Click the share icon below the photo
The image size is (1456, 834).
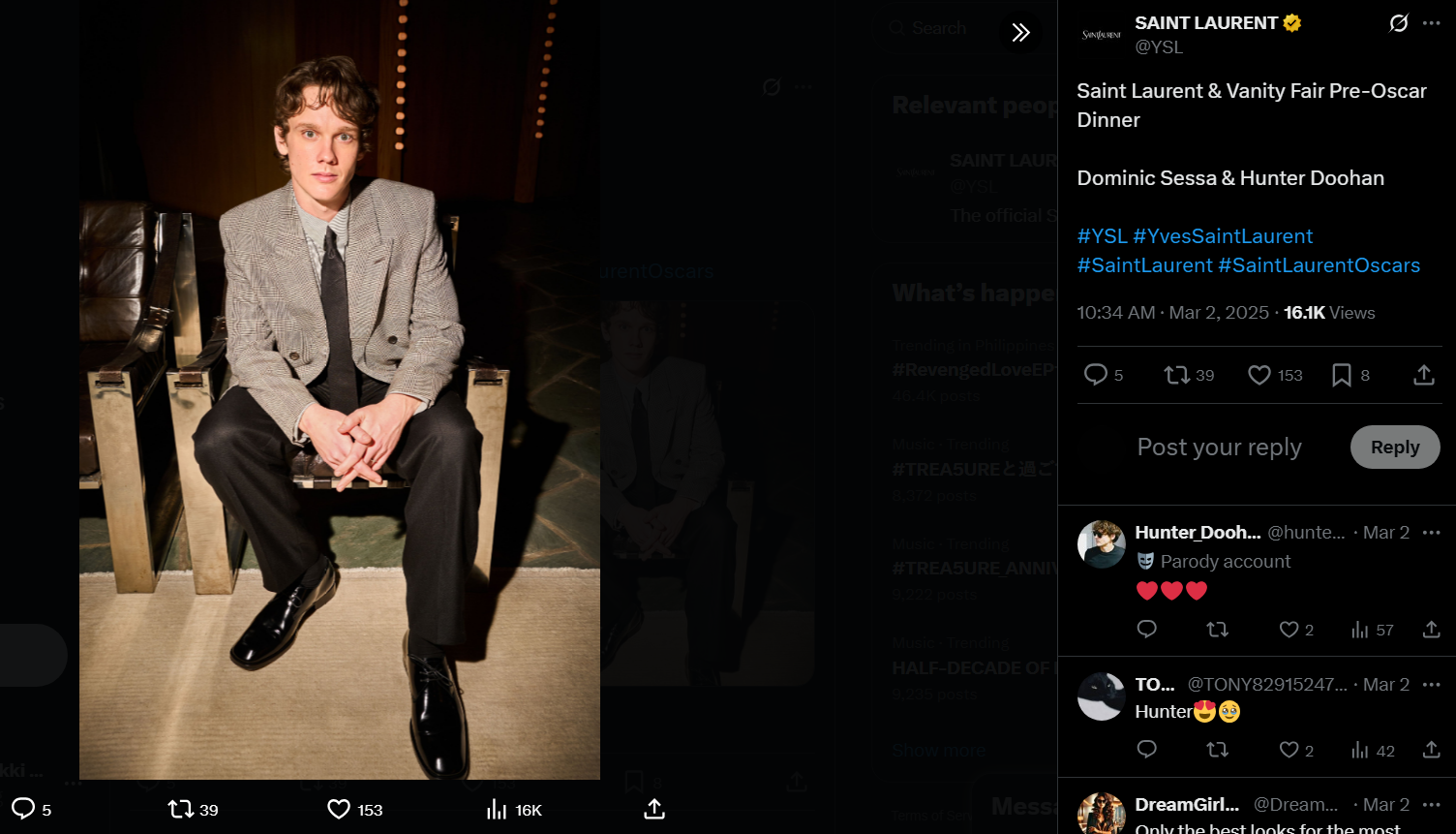(654, 809)
